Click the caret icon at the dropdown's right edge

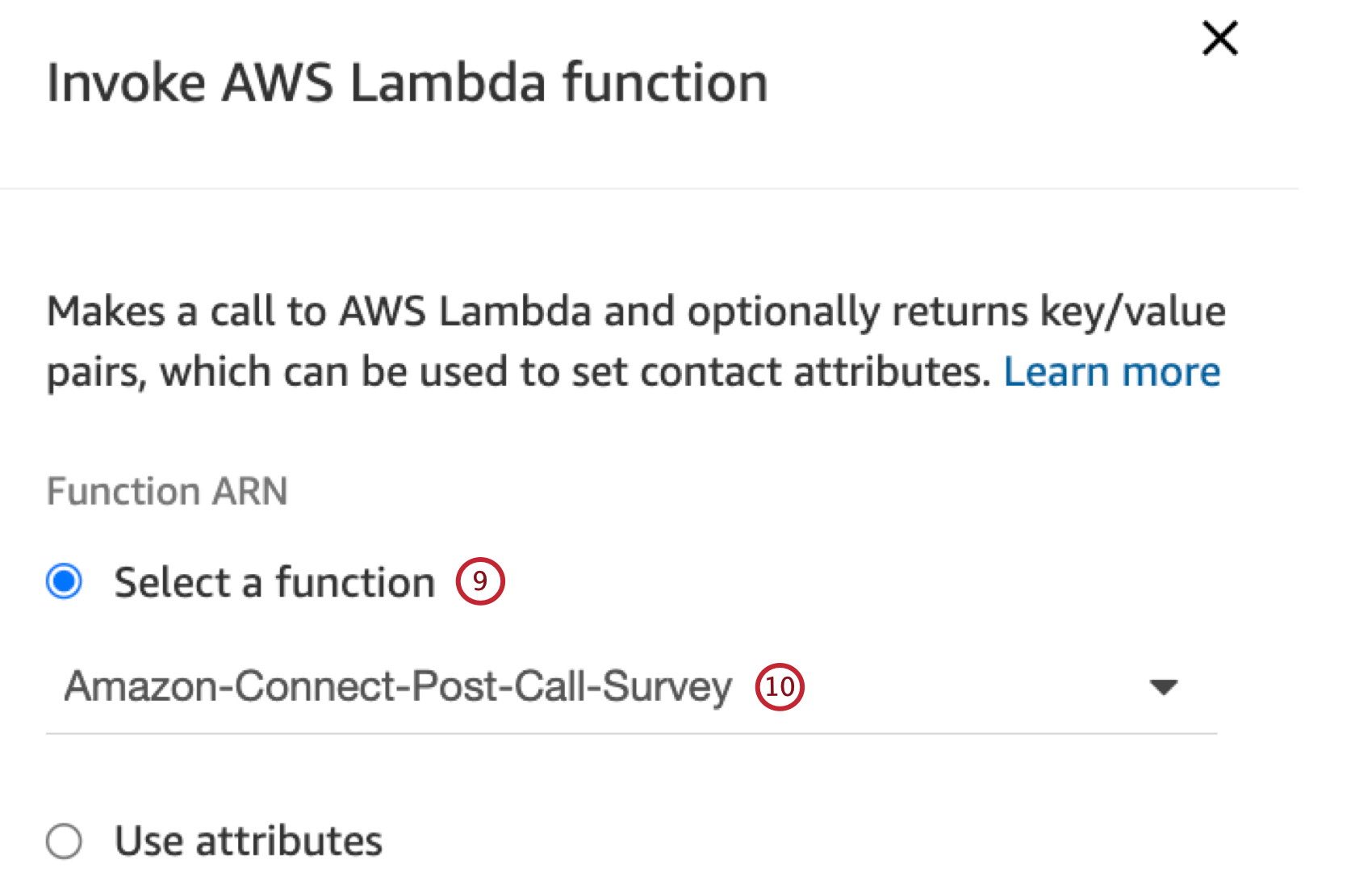click(x=1162, y=689)
